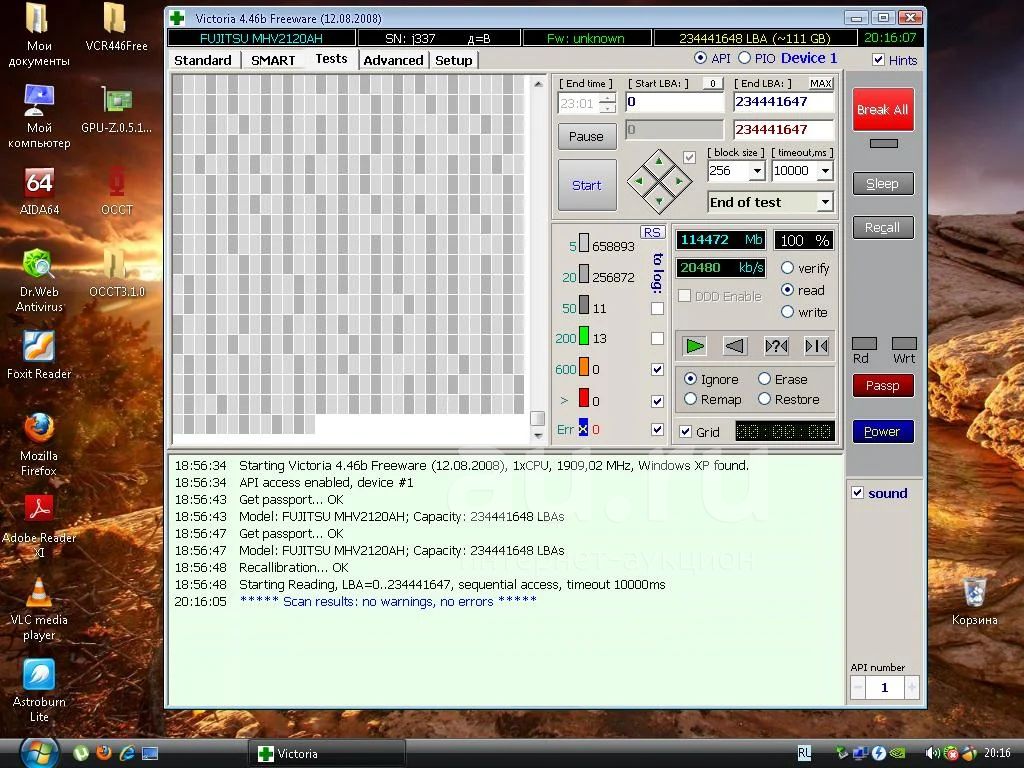1024x768 pixels.
Task: Select the VLC media player desktop icon
Action: 39,609
